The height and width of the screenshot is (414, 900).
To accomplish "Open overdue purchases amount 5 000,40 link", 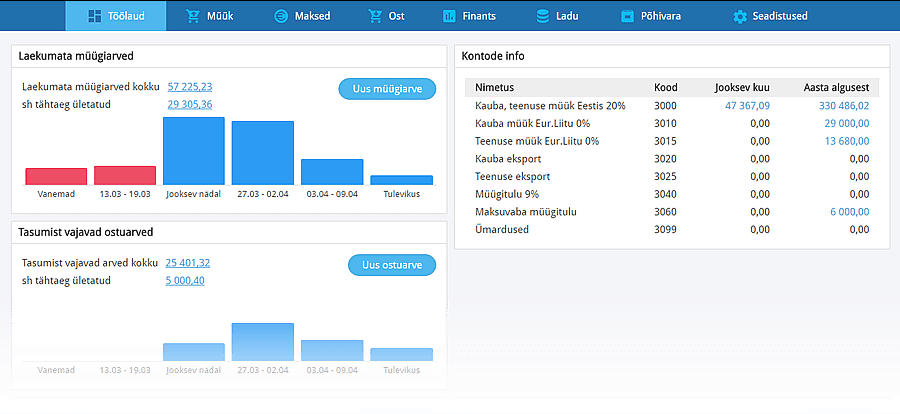I will tap(184, 280).
